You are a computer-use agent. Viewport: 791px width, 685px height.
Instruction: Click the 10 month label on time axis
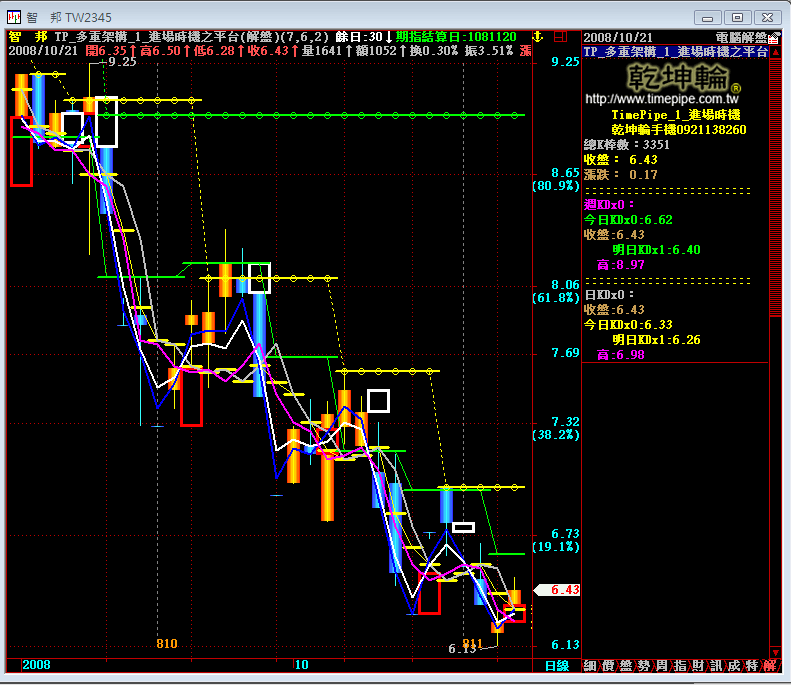click(x=302, y=665)
